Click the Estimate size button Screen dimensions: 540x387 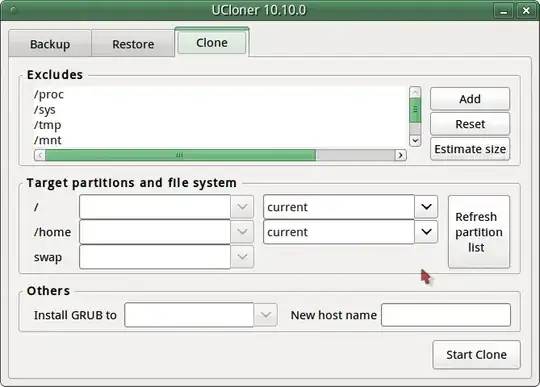[x=470, y=149]
